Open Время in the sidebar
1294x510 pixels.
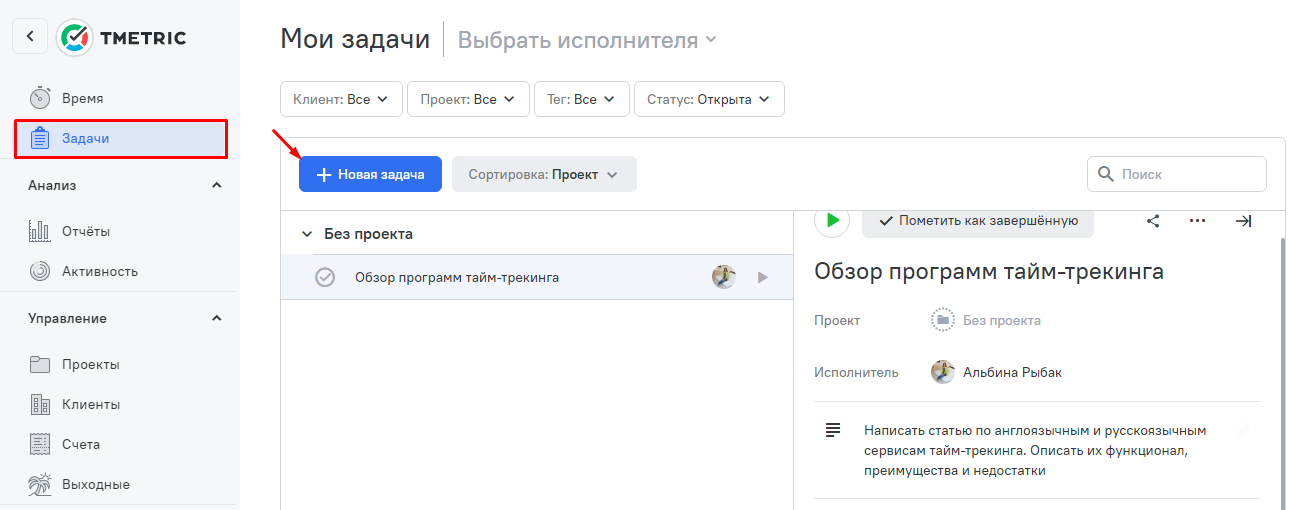(82, 98)
